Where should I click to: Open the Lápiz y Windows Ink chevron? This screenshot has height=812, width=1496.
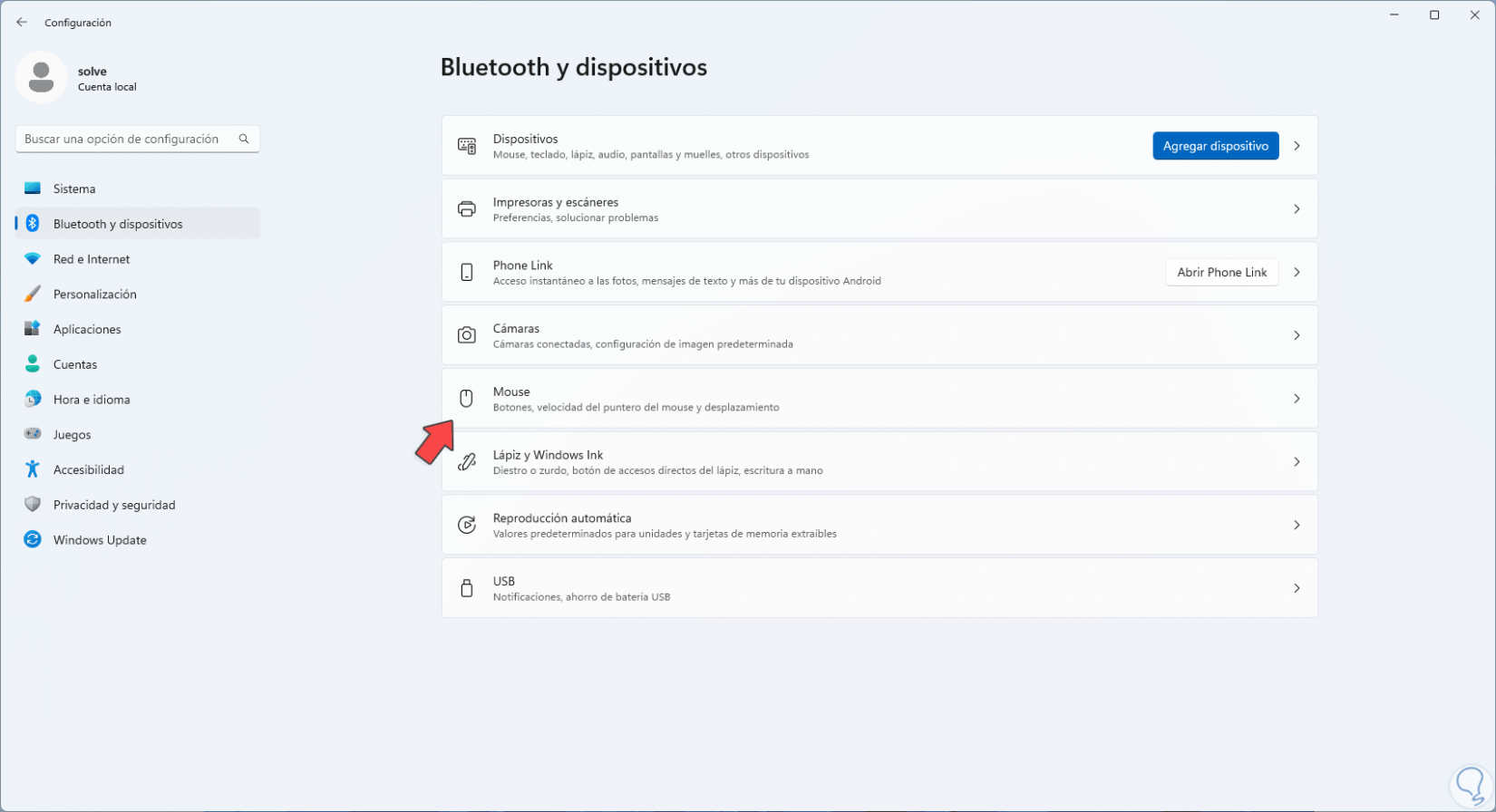1297,462
